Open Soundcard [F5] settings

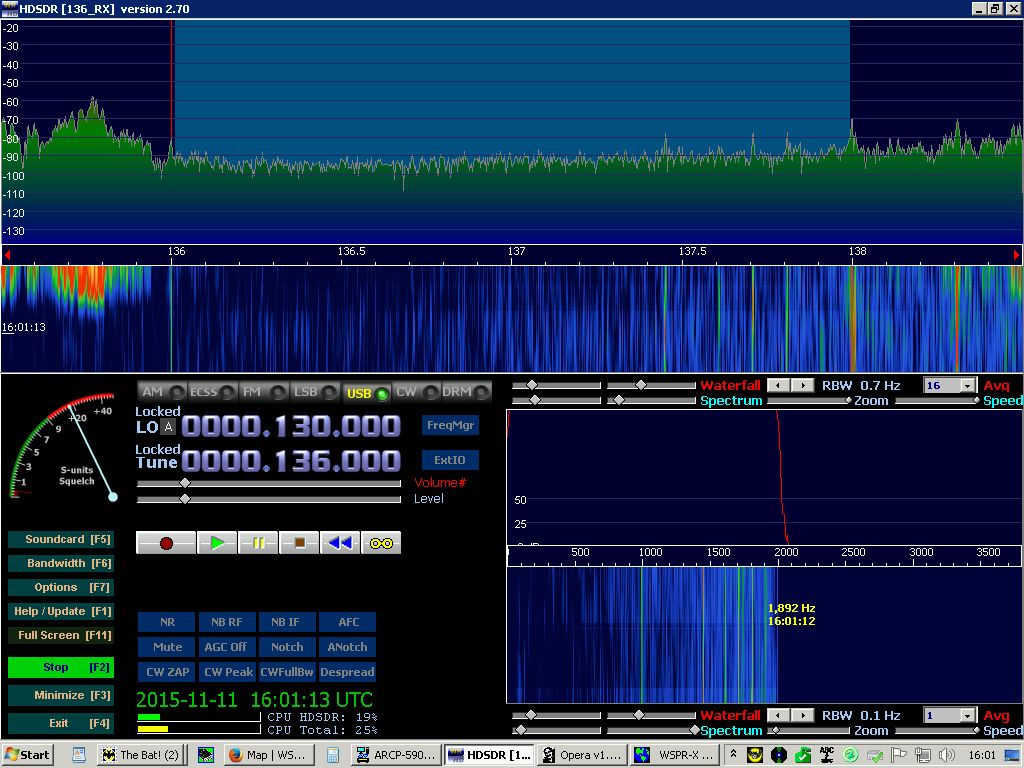point(61,539)
